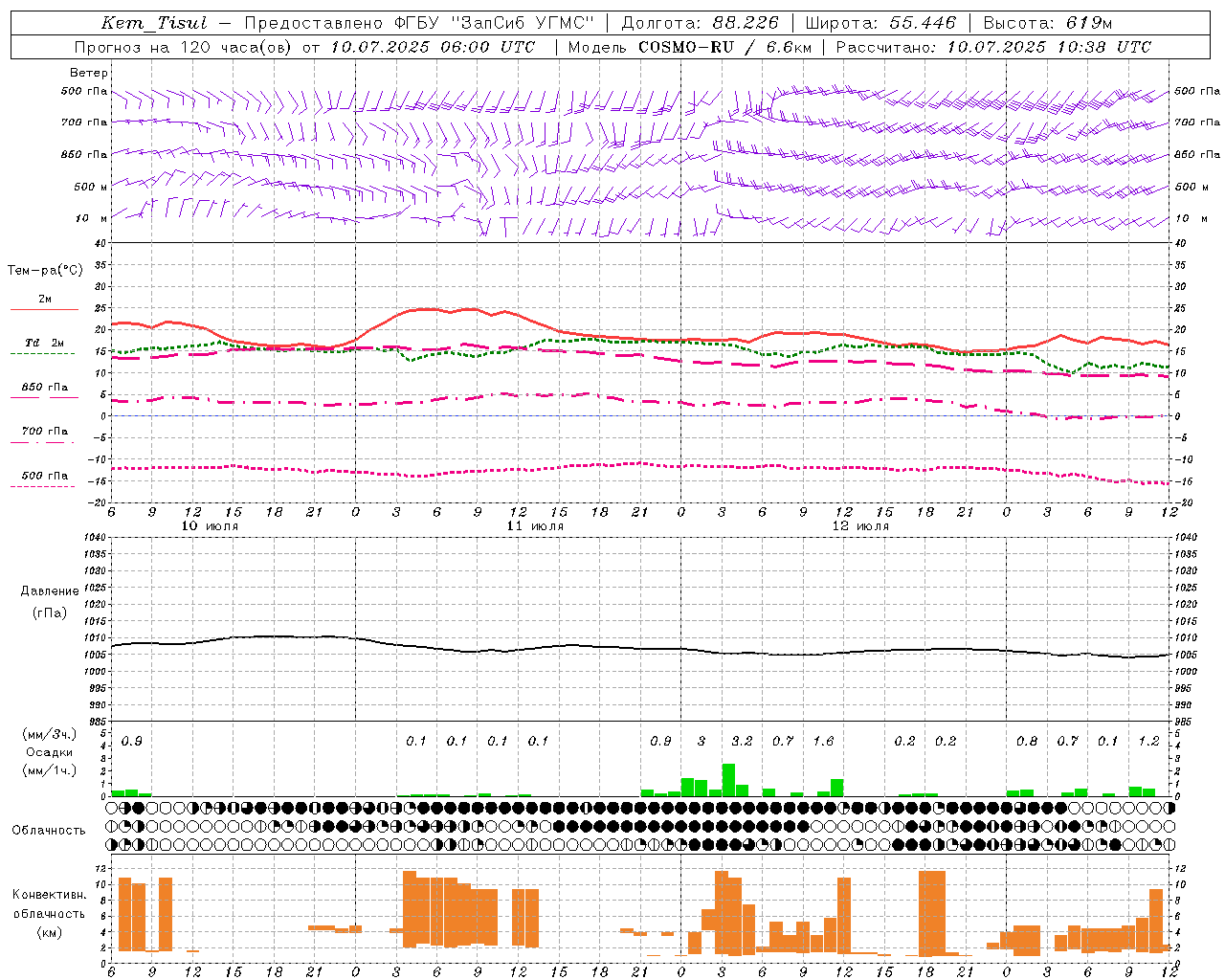This screenshot has height=980, width=1225.
Task: Select the 12 июля date label
Action: pos(860,526)
